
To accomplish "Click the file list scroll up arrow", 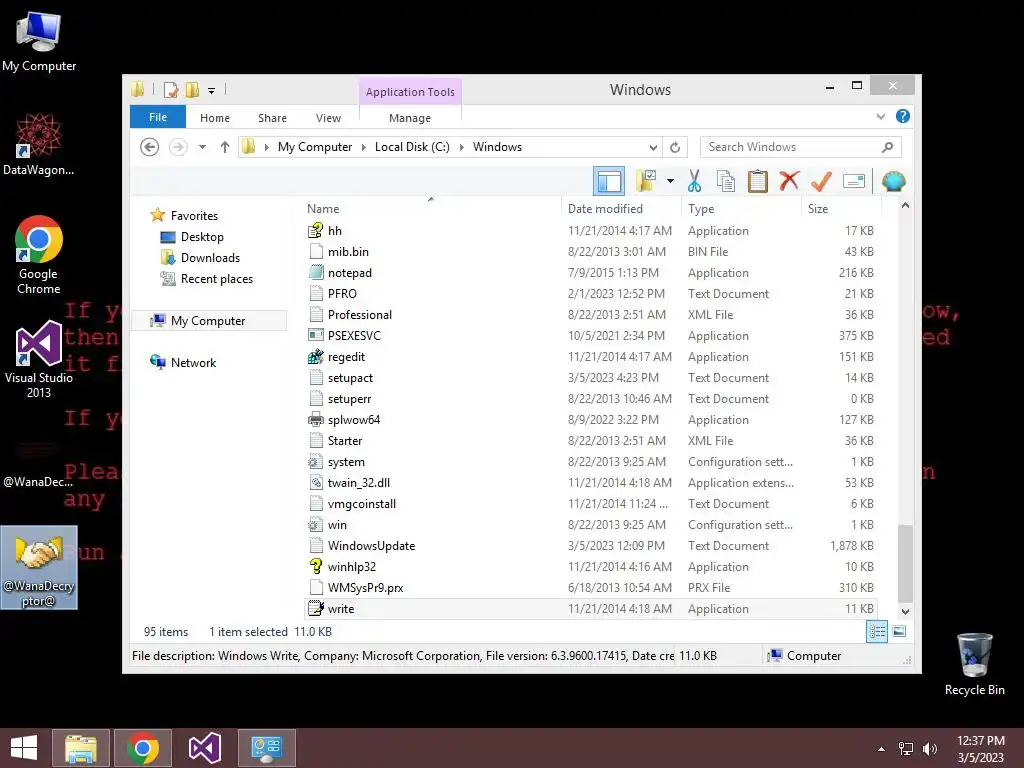I will point(905,206).
